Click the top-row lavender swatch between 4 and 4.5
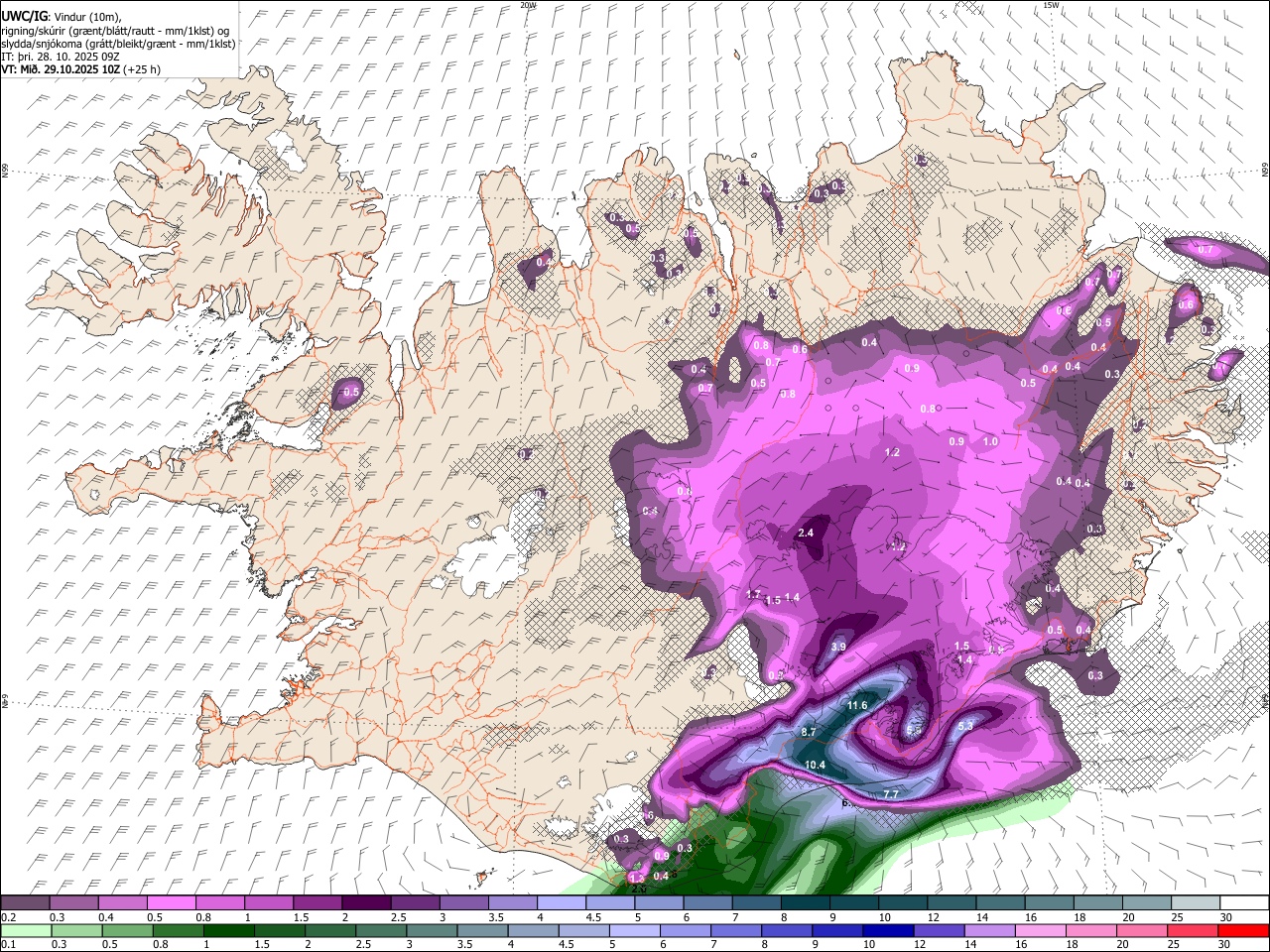 pyautogui.click(x=562, y=903)
